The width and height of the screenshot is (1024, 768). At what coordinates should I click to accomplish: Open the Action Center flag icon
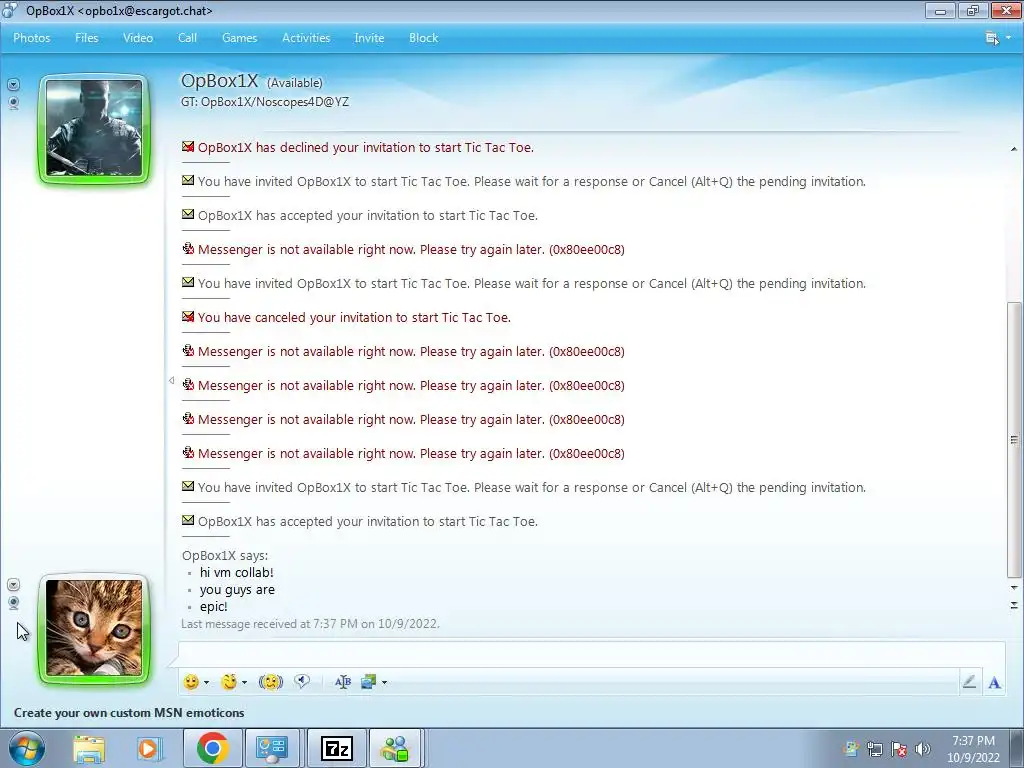(x=899, y=748)
